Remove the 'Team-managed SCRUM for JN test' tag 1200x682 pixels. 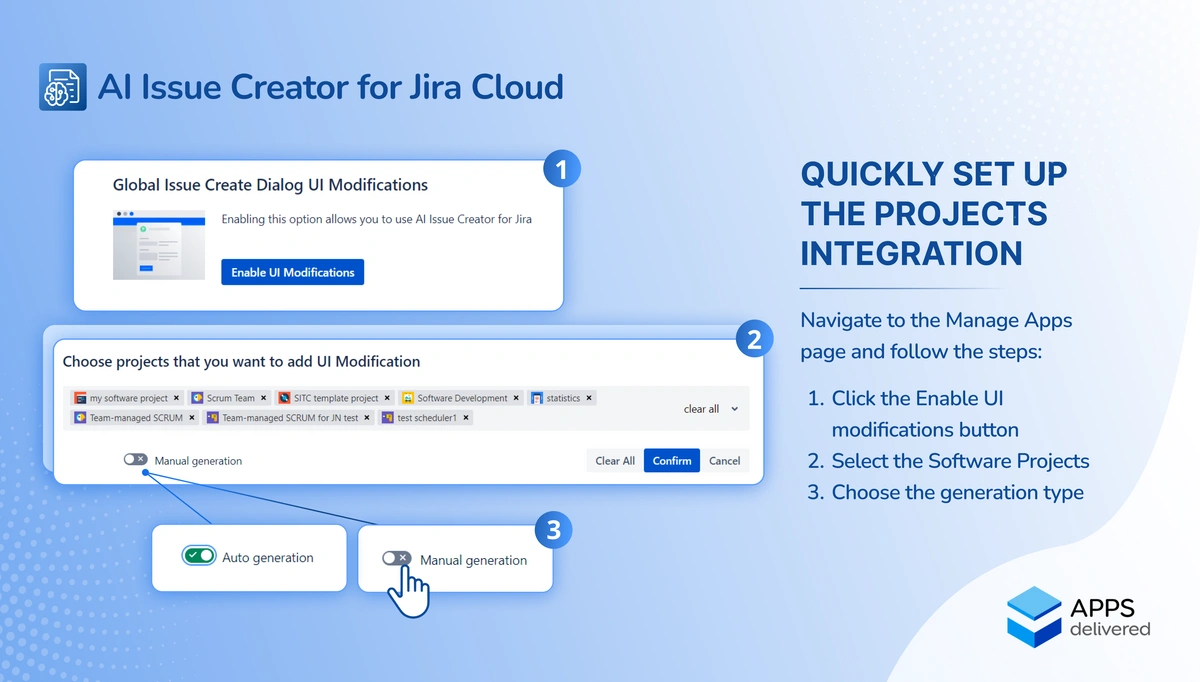367,418
